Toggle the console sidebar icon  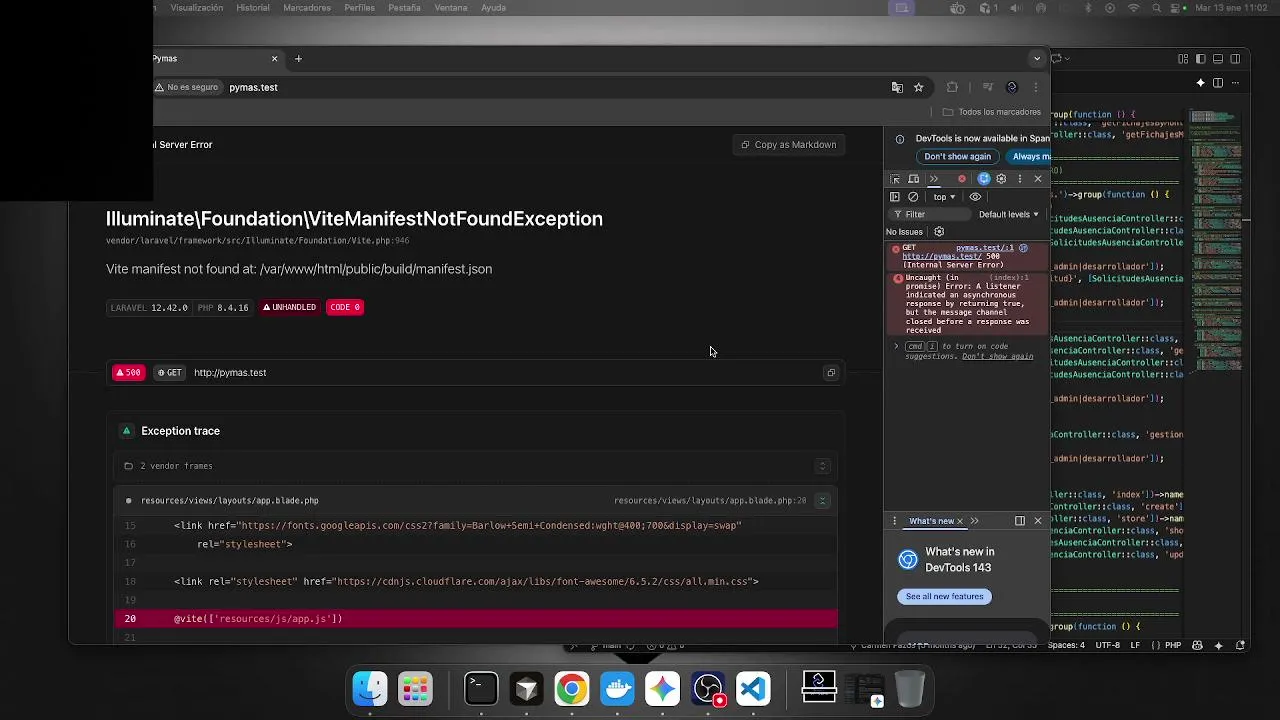pyautogui.click(x=895, y=197)
